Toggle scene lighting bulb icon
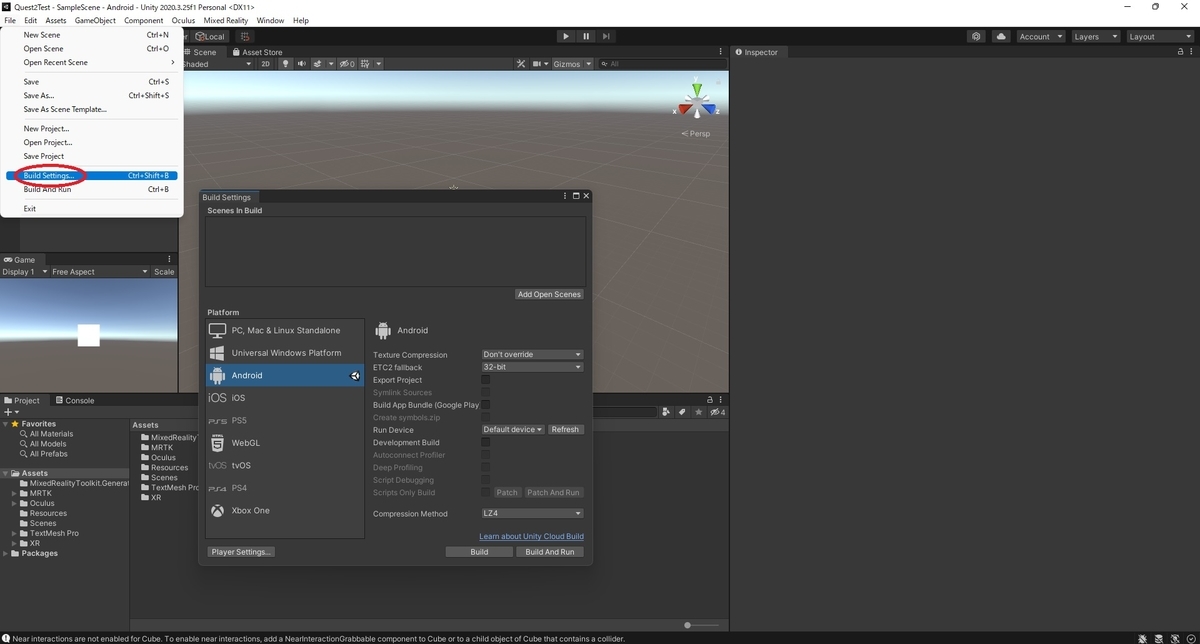Screen dimensions: 1200x644 coord(285,64)
